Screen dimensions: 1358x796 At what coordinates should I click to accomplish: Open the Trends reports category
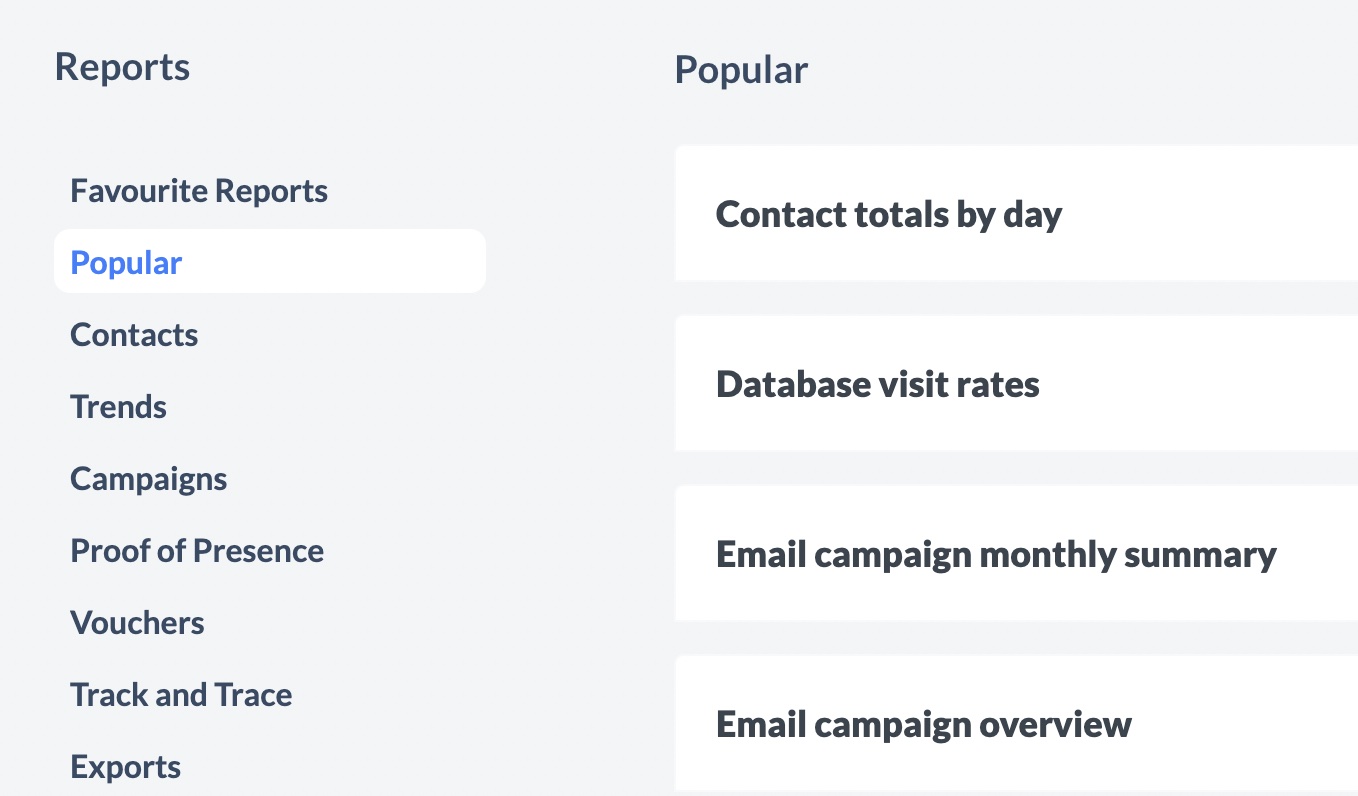118,407
